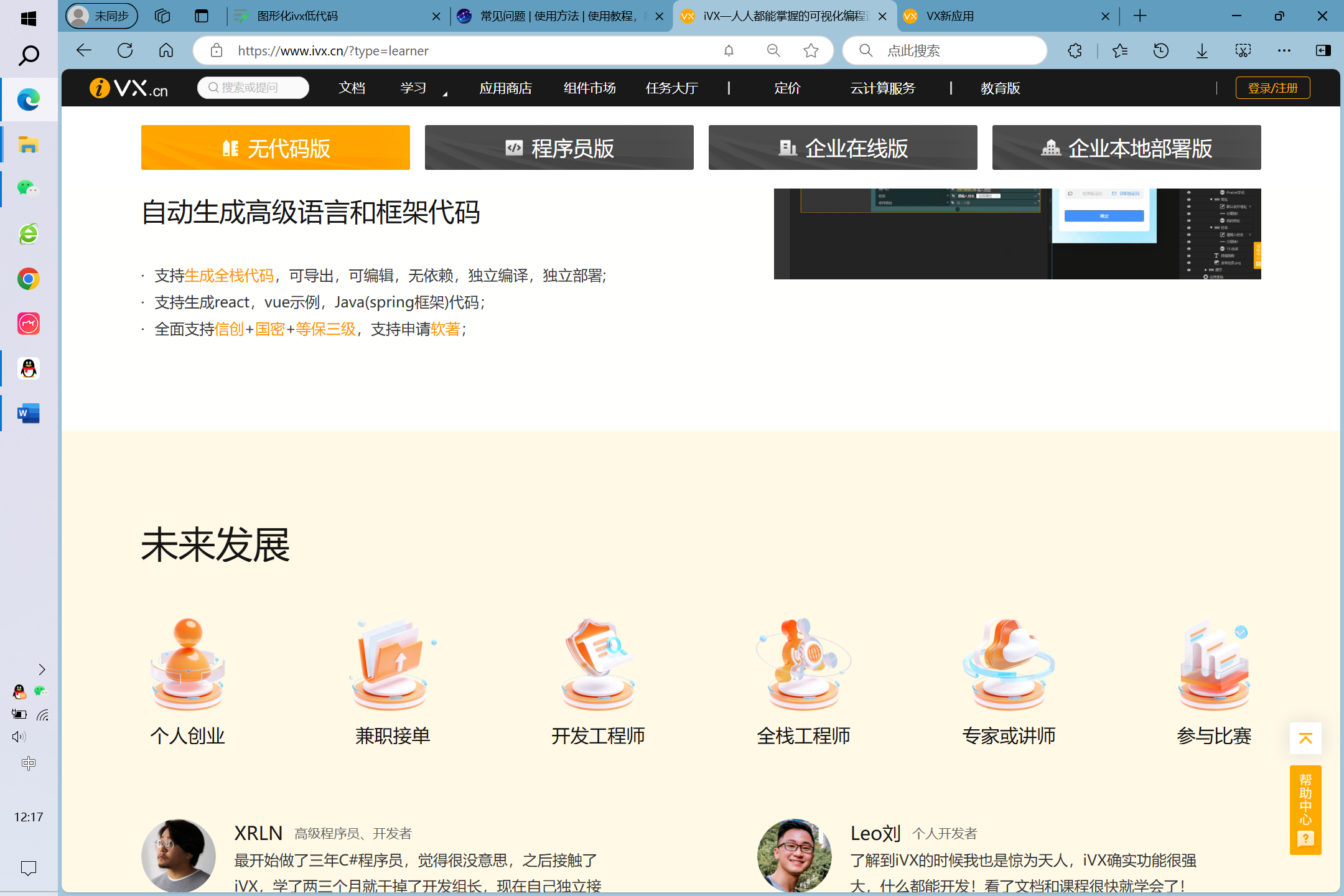Open 文档 in site navigation
This screenshot has width=1344, height=896.
[352, 88]
